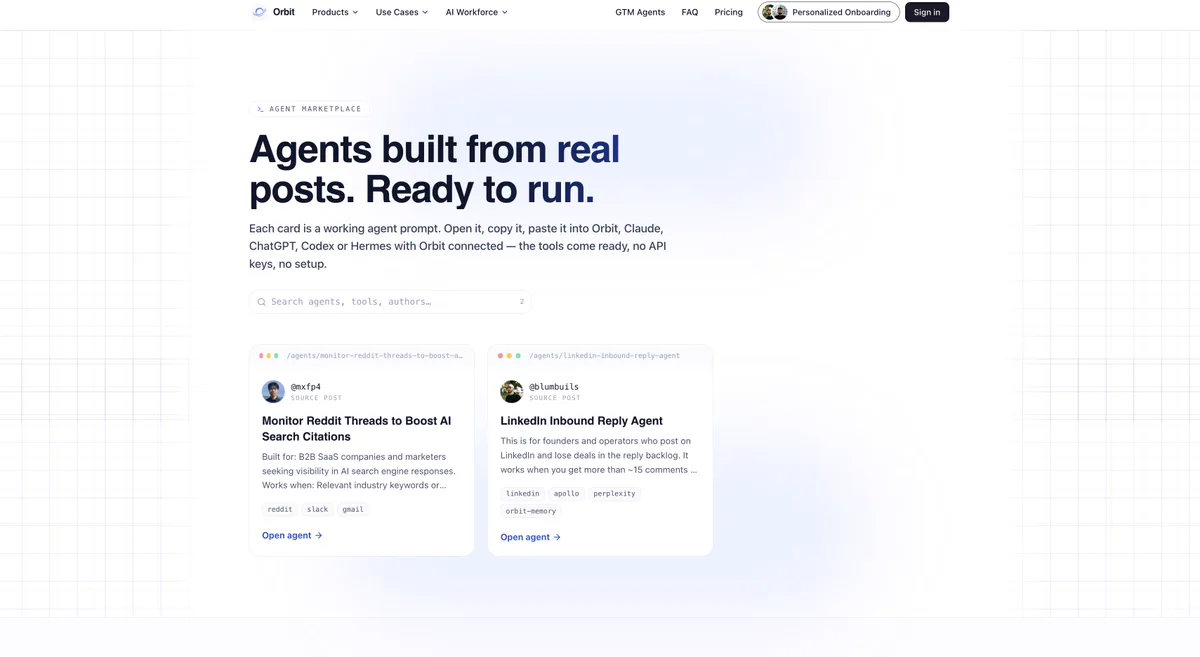Click the Personalized Onboarding button
Image resolution: width=1200 pixels, height=657 pixels.
click(829, 12)
